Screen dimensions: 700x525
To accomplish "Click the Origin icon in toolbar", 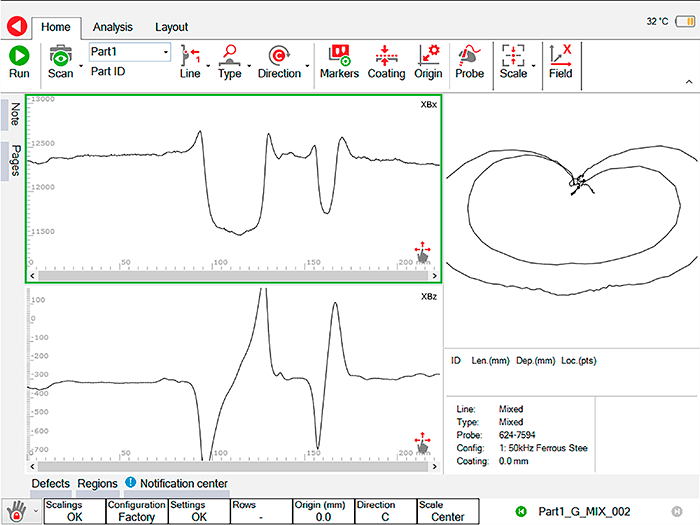I will tap(430, 60).
